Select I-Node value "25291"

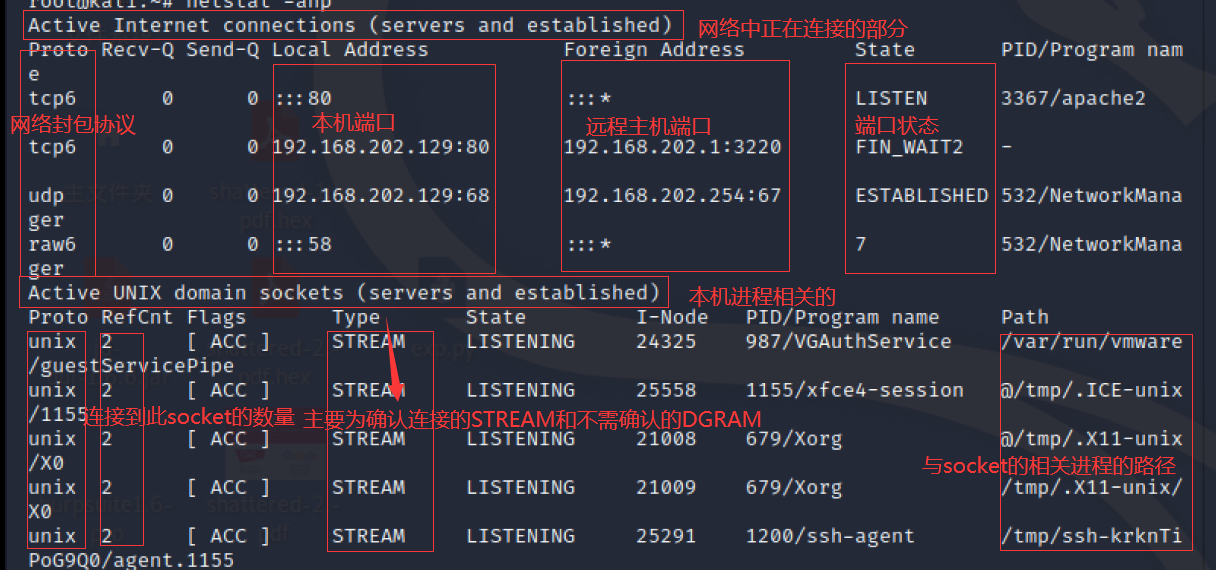666,536
